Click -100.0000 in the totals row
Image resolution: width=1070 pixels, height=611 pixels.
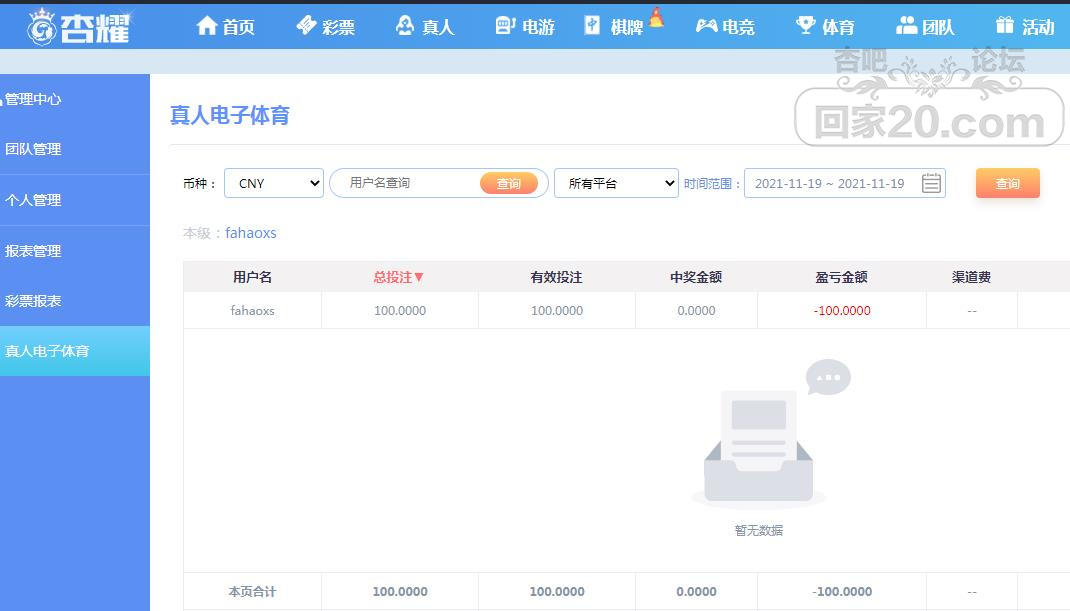tap(842, 592)
